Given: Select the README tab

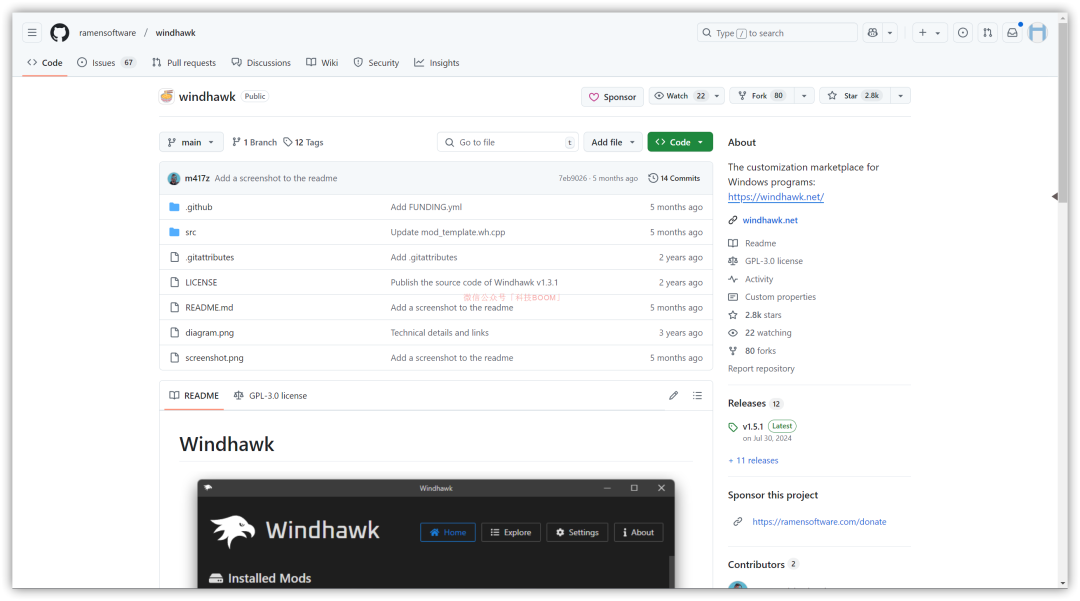Looking at the screenshot, I should pos(194,396).
